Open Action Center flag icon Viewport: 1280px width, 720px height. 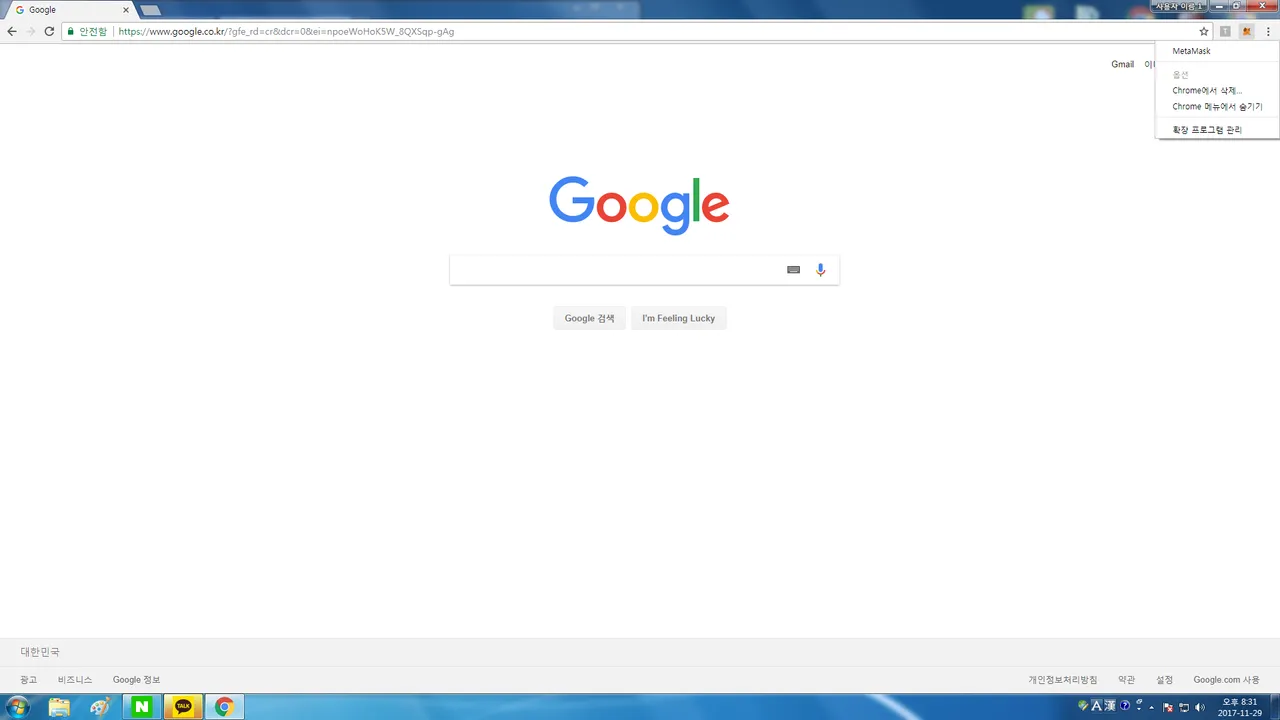click(1167, 707)
